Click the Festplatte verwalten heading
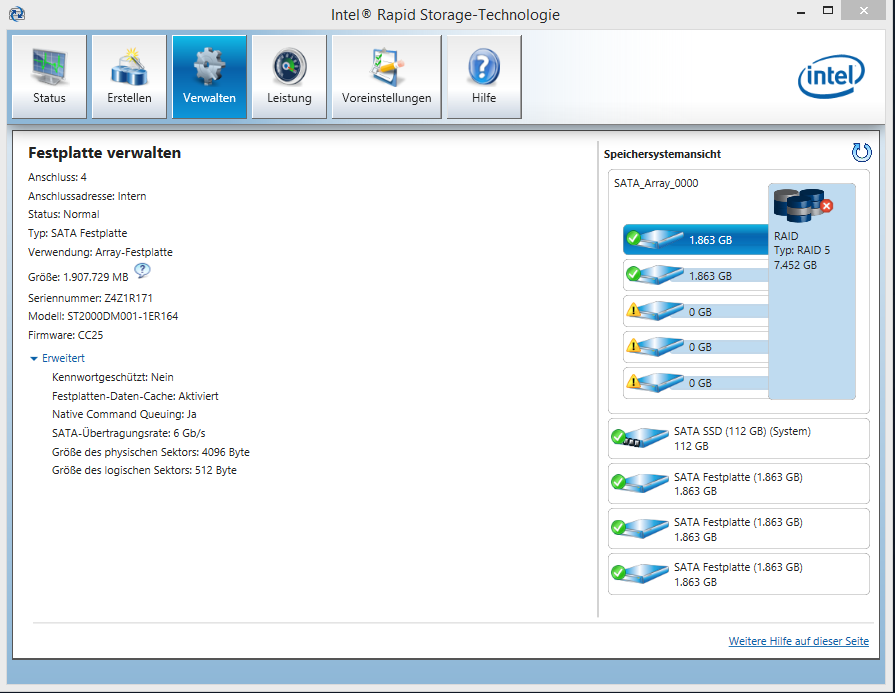 click(104, 153)
